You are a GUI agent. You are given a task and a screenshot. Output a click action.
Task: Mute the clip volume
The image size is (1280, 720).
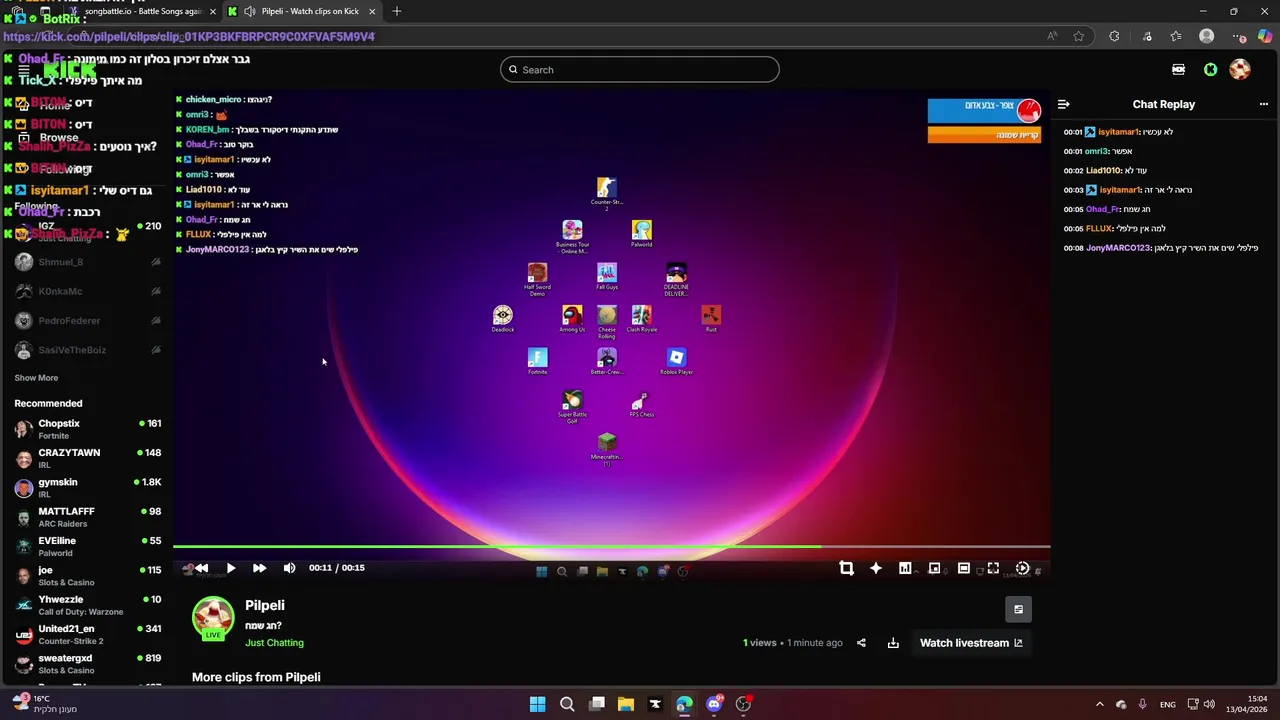point(289,568)
